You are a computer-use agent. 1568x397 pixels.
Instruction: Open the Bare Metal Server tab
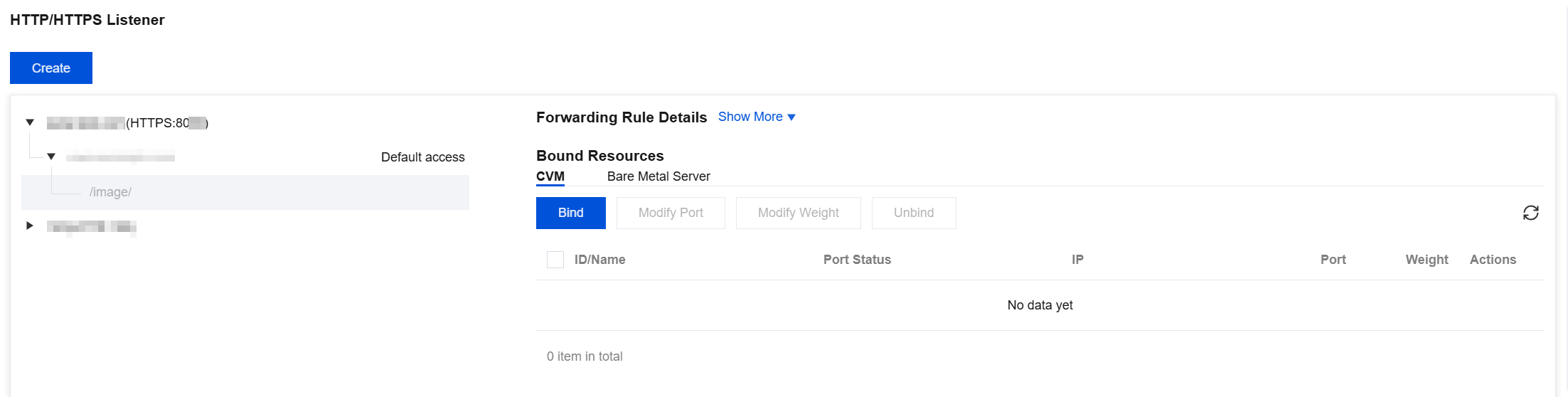pos(658,176)
